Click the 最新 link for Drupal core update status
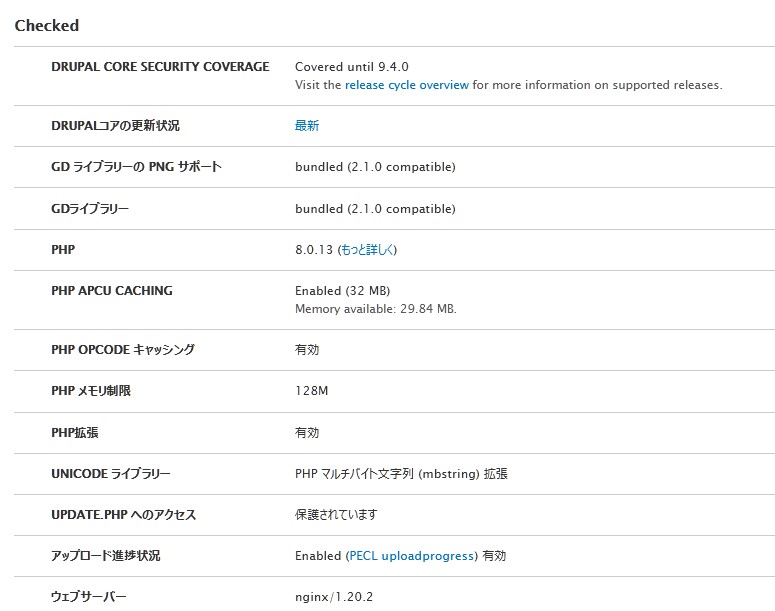The height and width of the screenshot is (611, 775). pyautogui.click(x=307, y=126)
